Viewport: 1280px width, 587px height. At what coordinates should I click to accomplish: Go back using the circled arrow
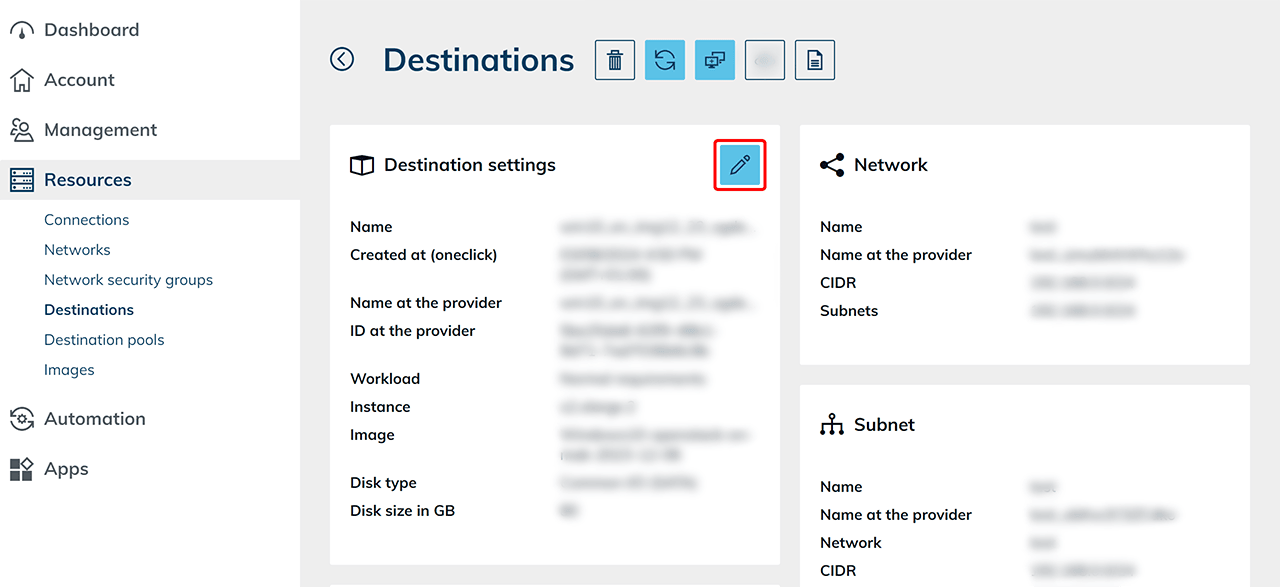[x=342, y=60]
